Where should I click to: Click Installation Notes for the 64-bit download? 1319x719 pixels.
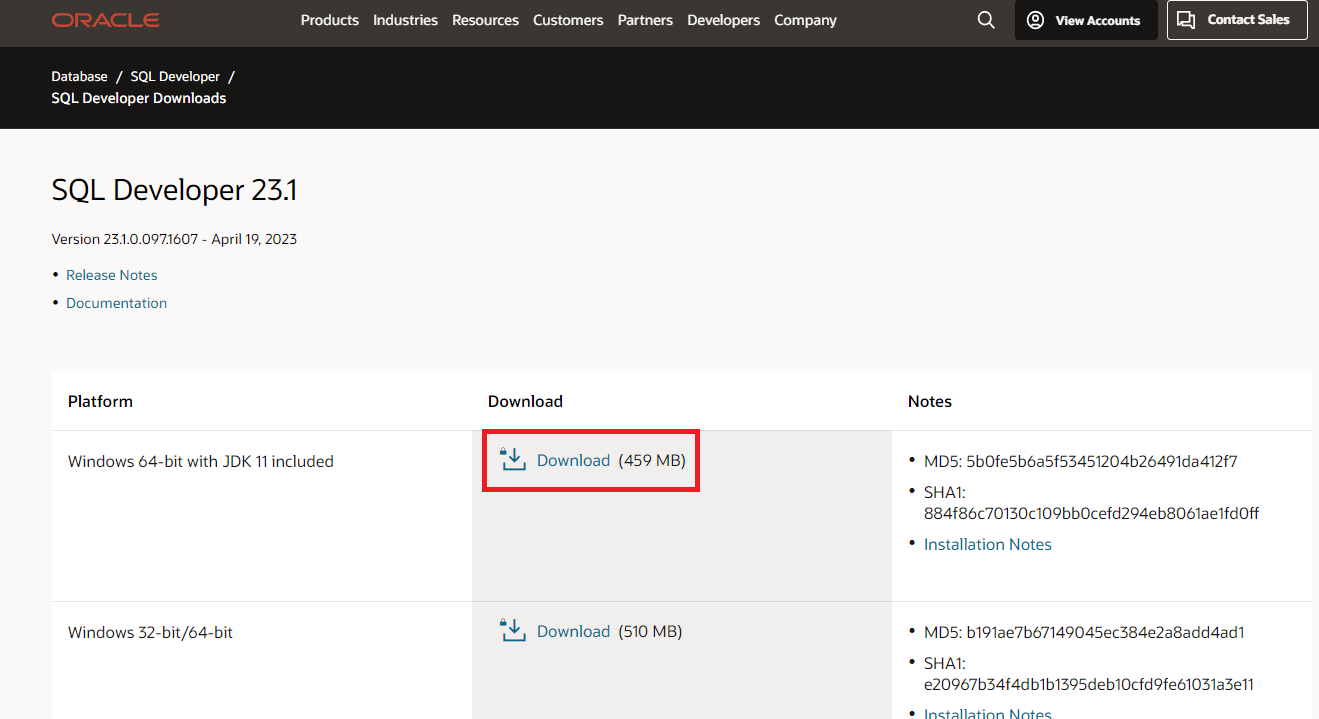coord(987,544)
